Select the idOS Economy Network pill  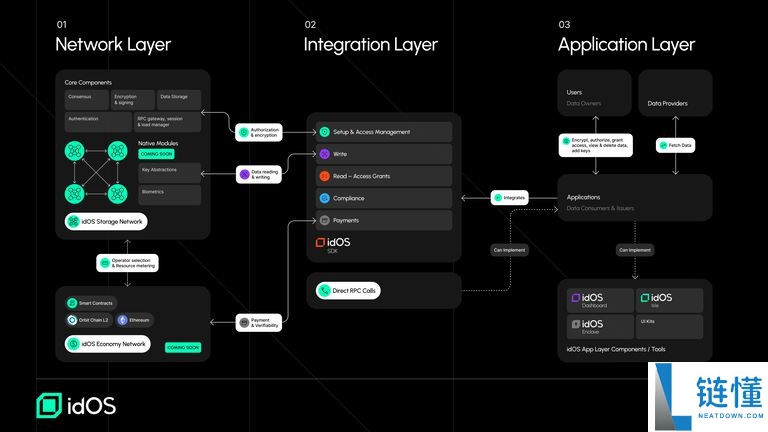(x=108, y=344)
